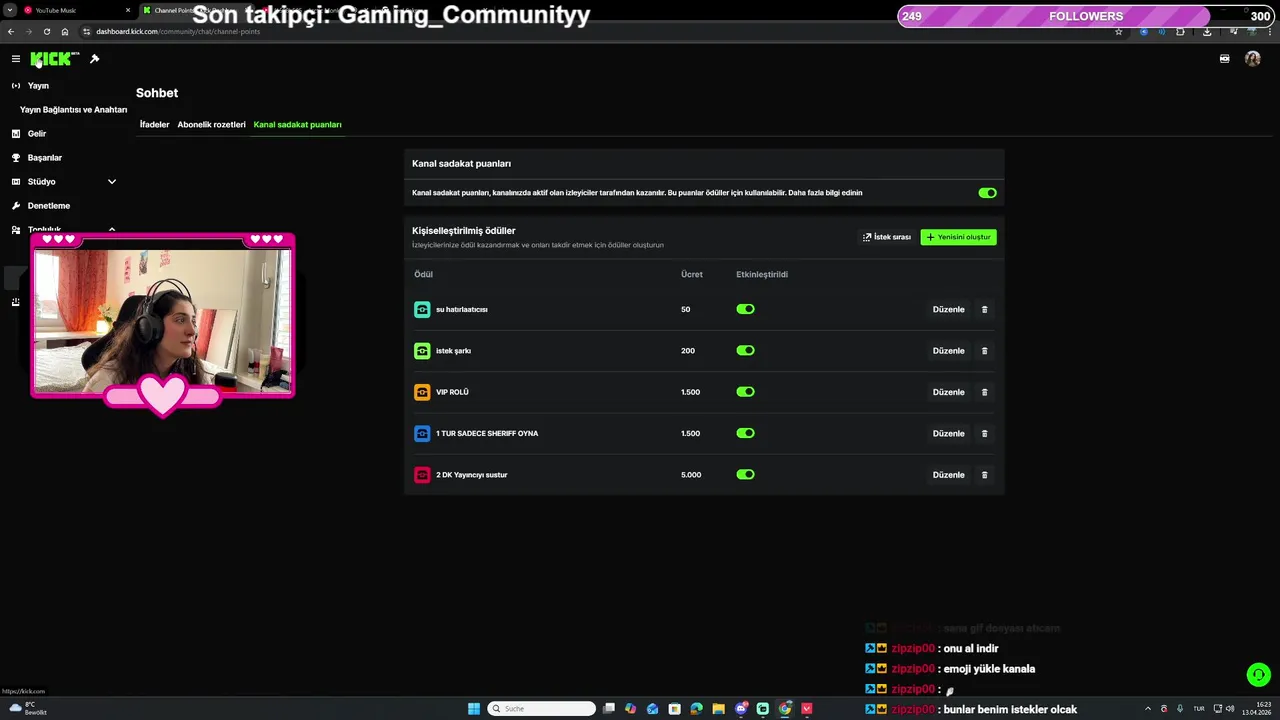1280x720 pixels.
Task: Close the YouTube Music tab
Action: [128, 10]
